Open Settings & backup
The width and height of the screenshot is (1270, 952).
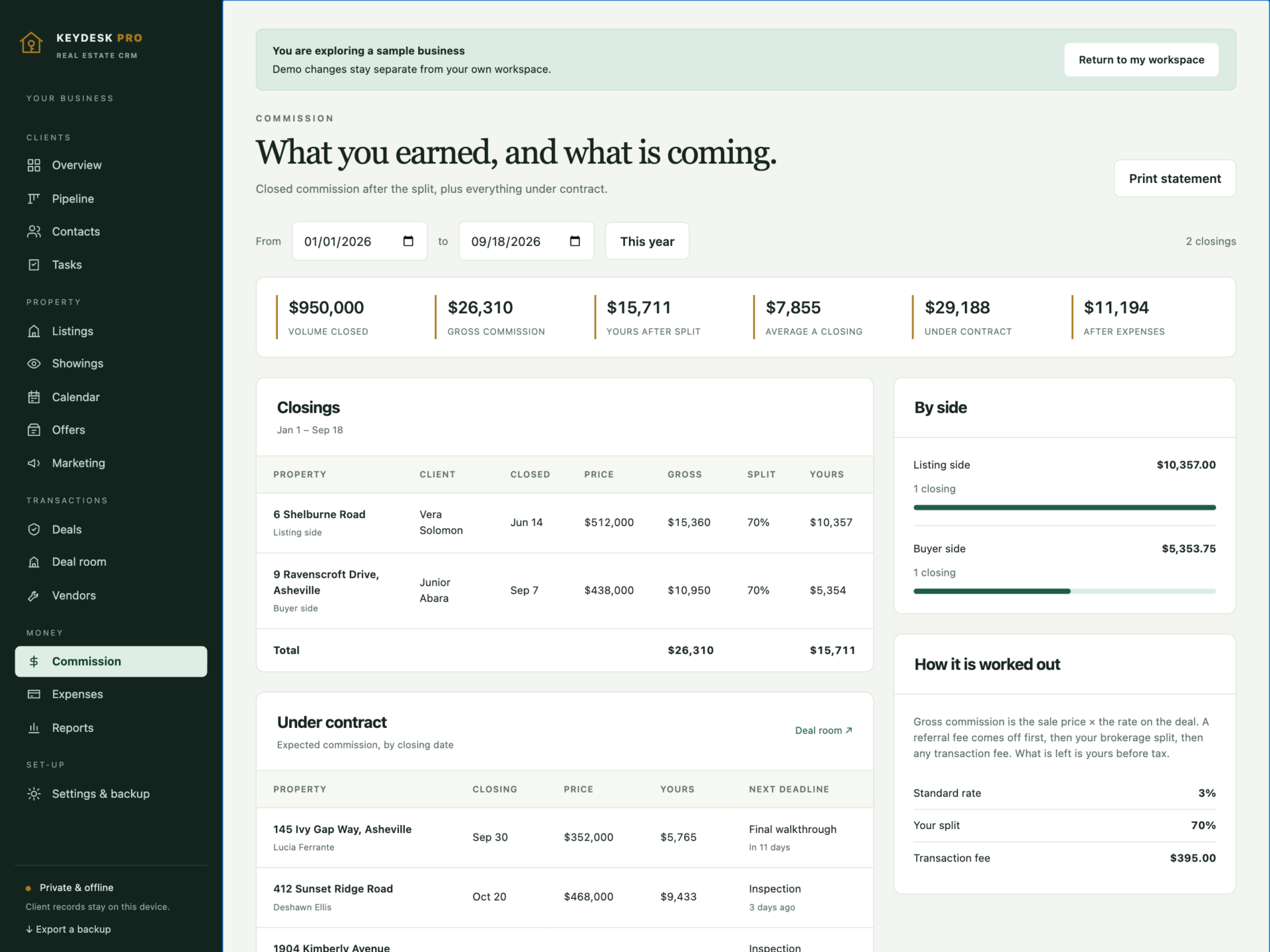pyautogui.click(x=111, y=794)
